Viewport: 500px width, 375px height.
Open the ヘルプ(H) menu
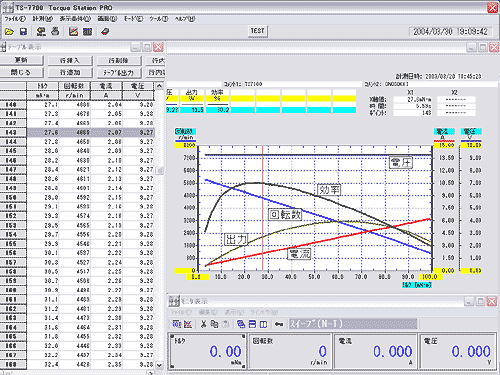click(185, 19)
